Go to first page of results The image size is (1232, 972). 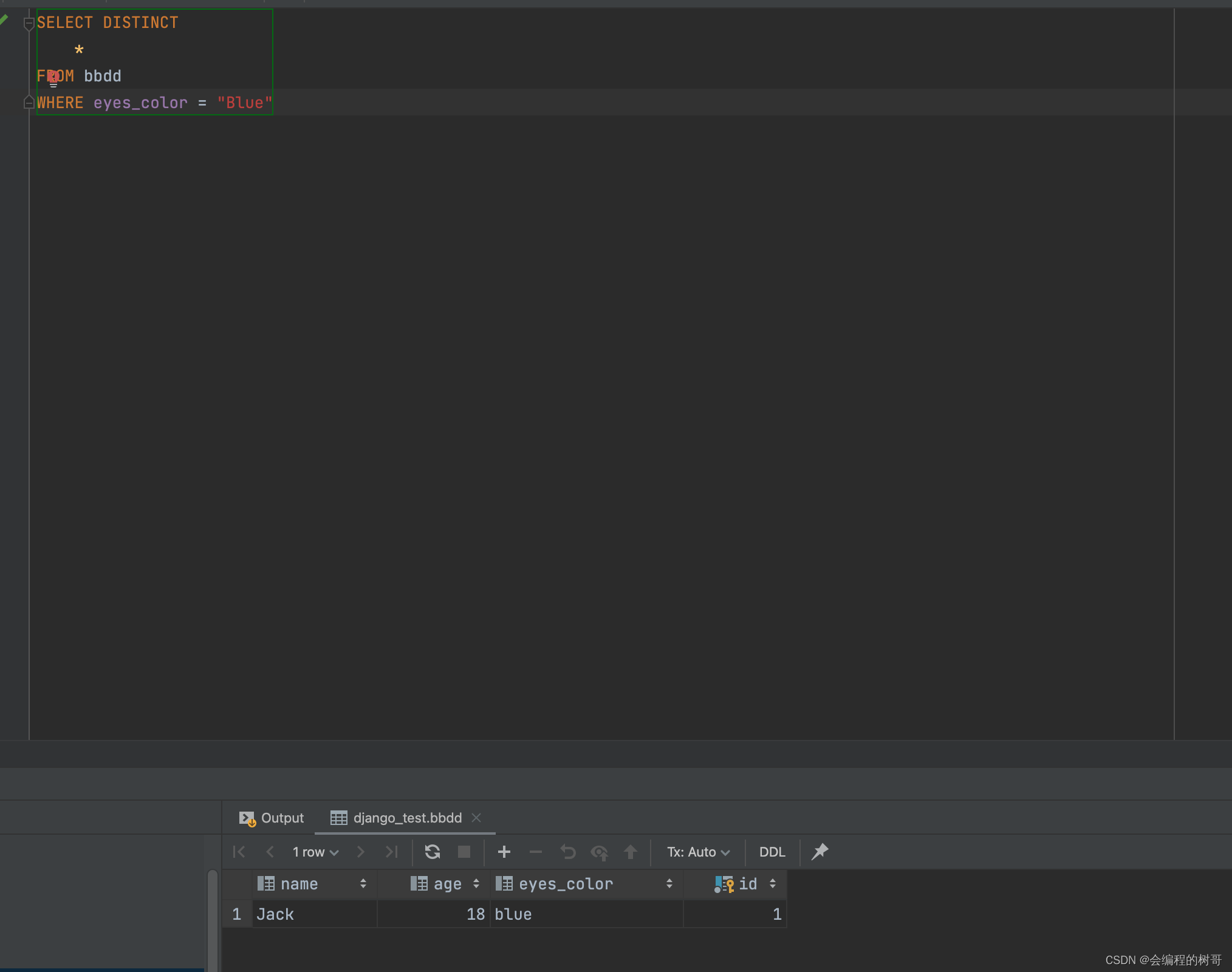[x=239, y=852]
